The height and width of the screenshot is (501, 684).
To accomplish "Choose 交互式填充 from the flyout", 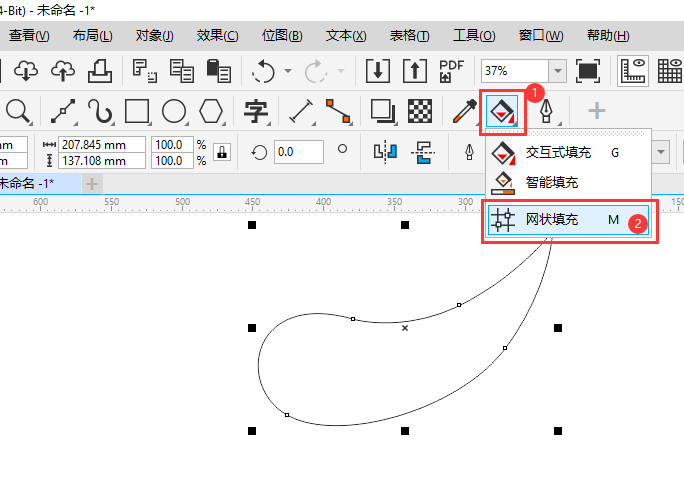I will (x=568, y=153).
